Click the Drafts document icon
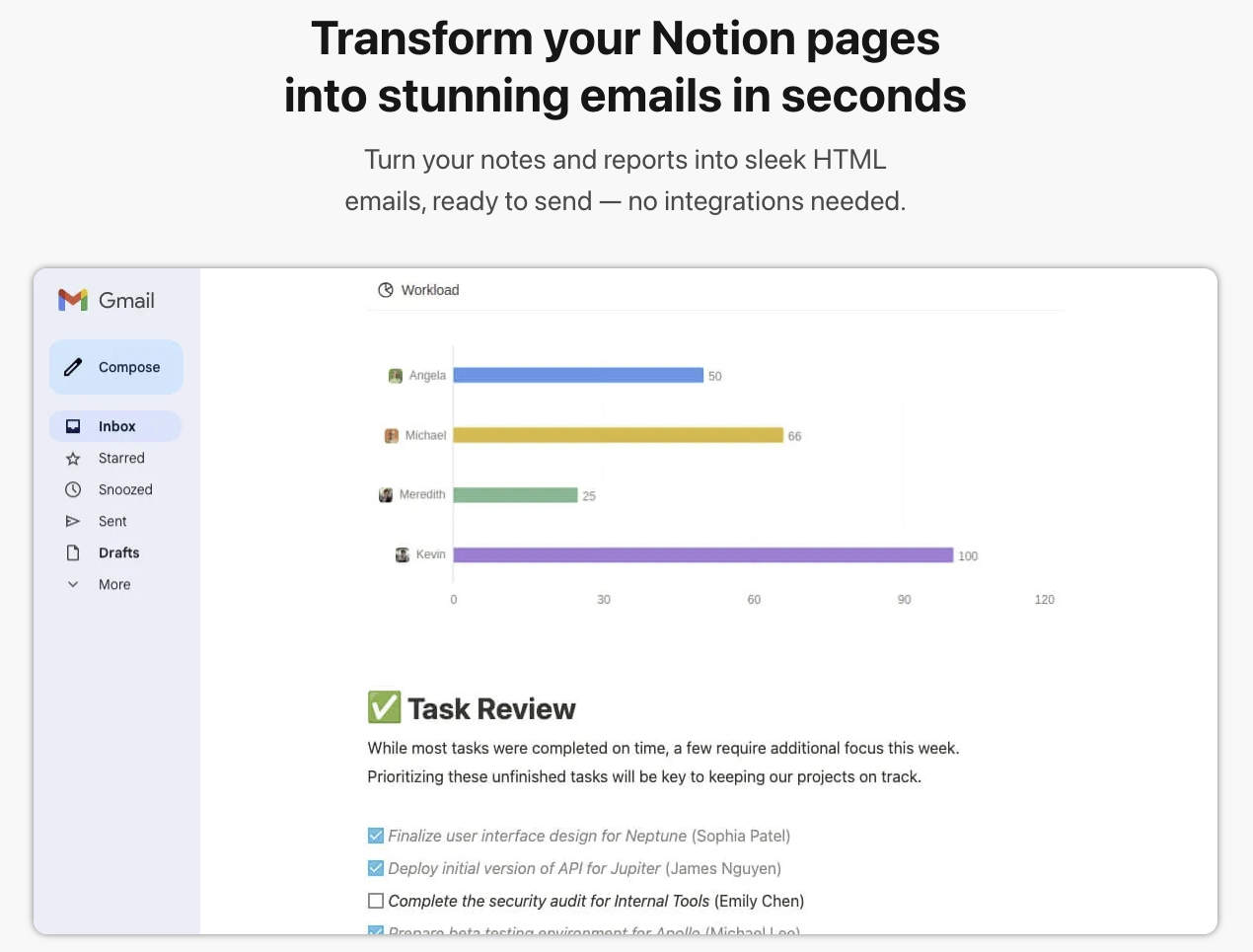This screenshot has height=952, width=1253. (x=73, y=552)
